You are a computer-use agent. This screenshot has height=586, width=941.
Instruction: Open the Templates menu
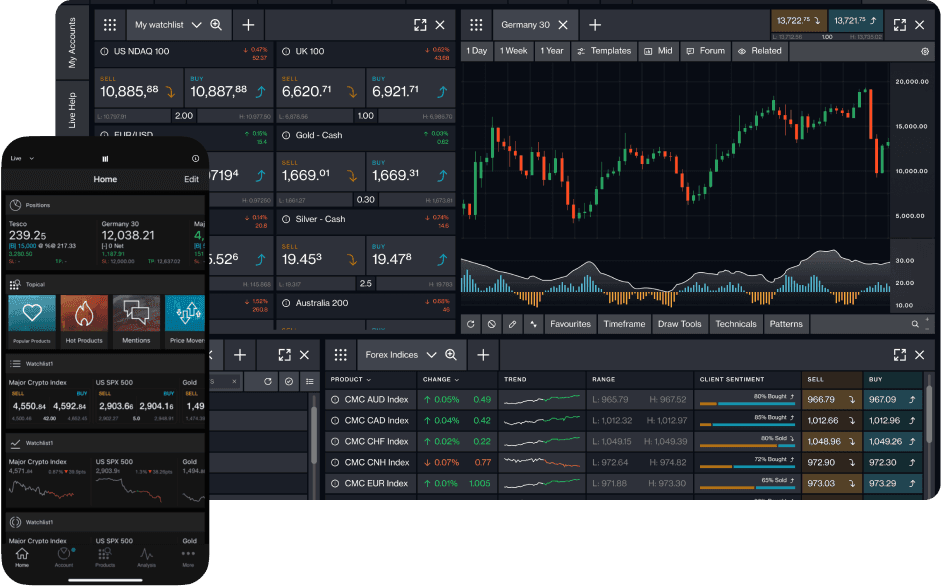tap(604, 51)
